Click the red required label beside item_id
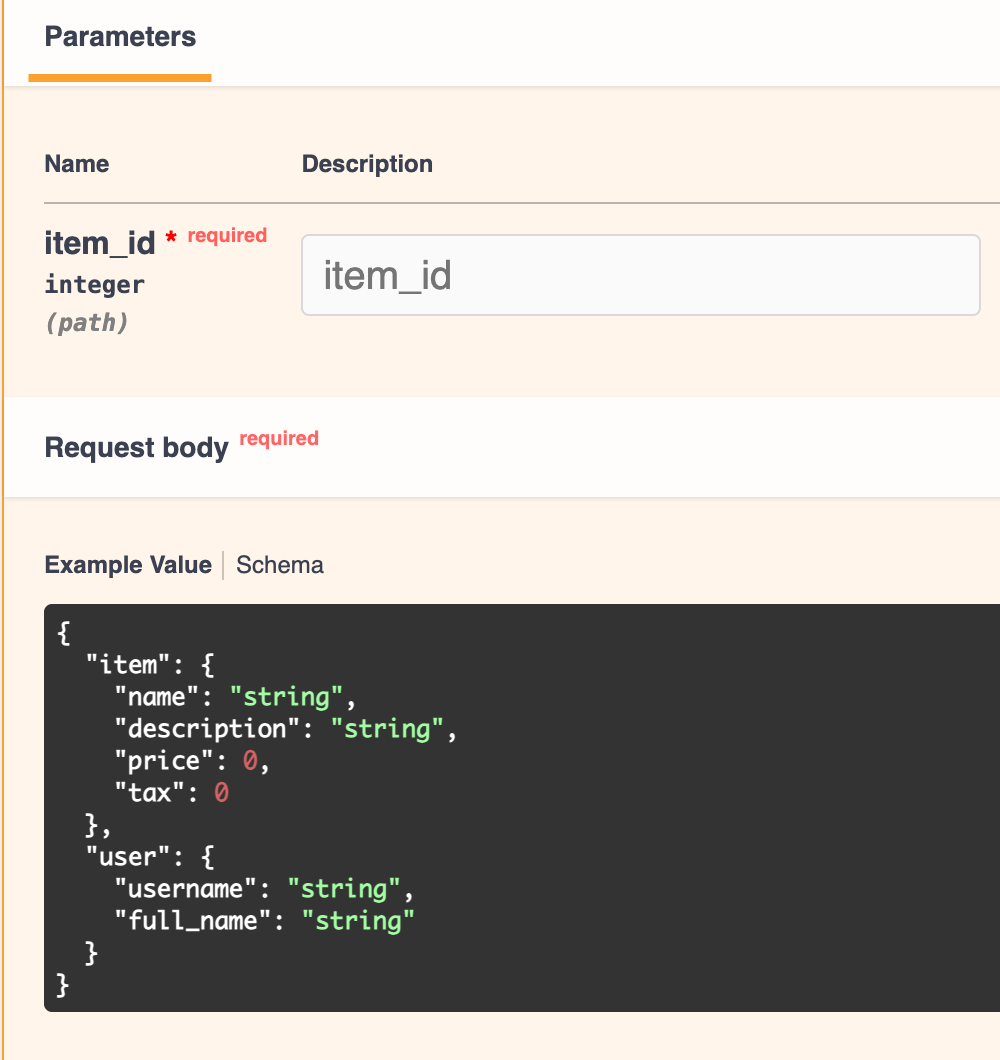Image resolution: width=1000 pixels, height=1060 pixels. tap(227, 236)
